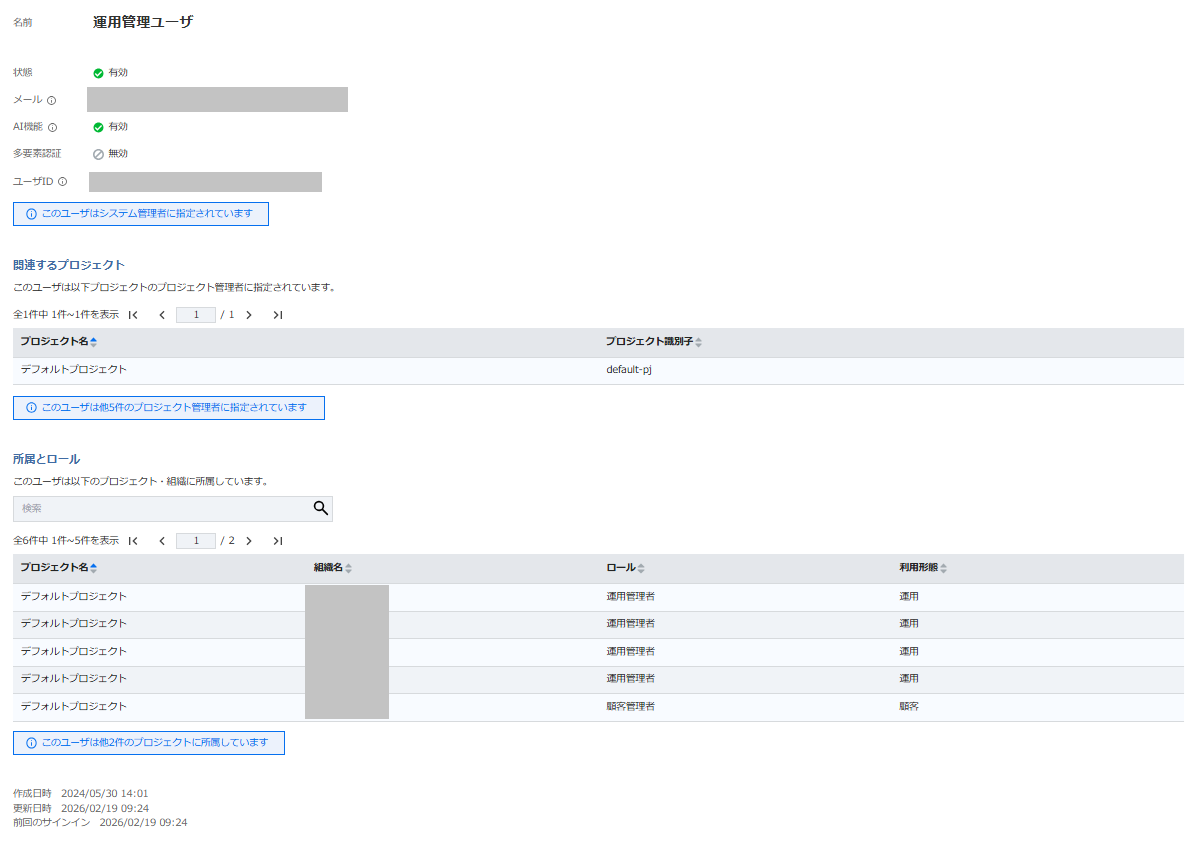Open the 他5件のプロジェクト管理者 notice
The width and height of the screenshot is (1199, 847).
click(x=168, y=408)
